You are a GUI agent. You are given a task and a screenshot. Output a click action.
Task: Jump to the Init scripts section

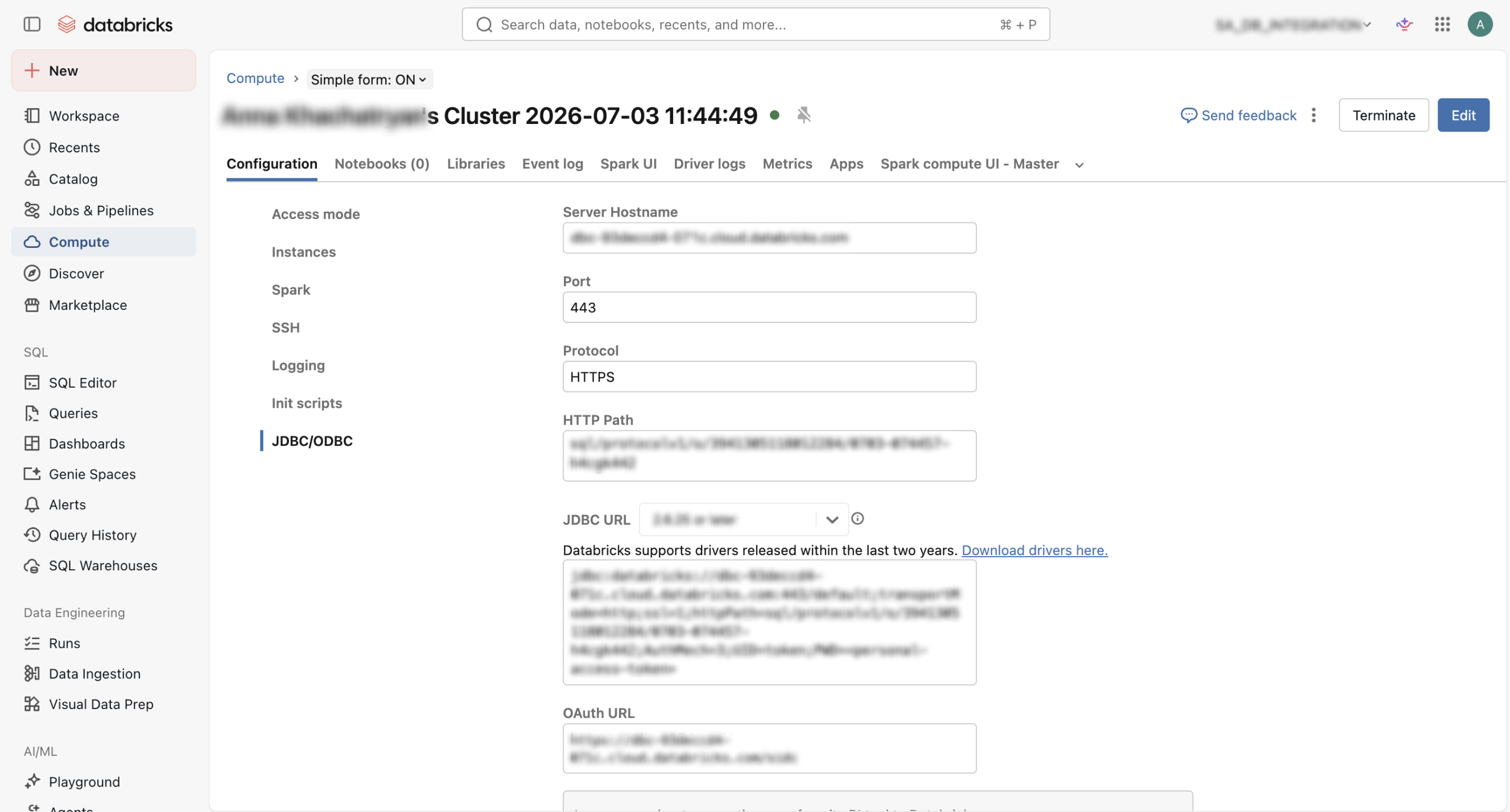coord(307,403)
